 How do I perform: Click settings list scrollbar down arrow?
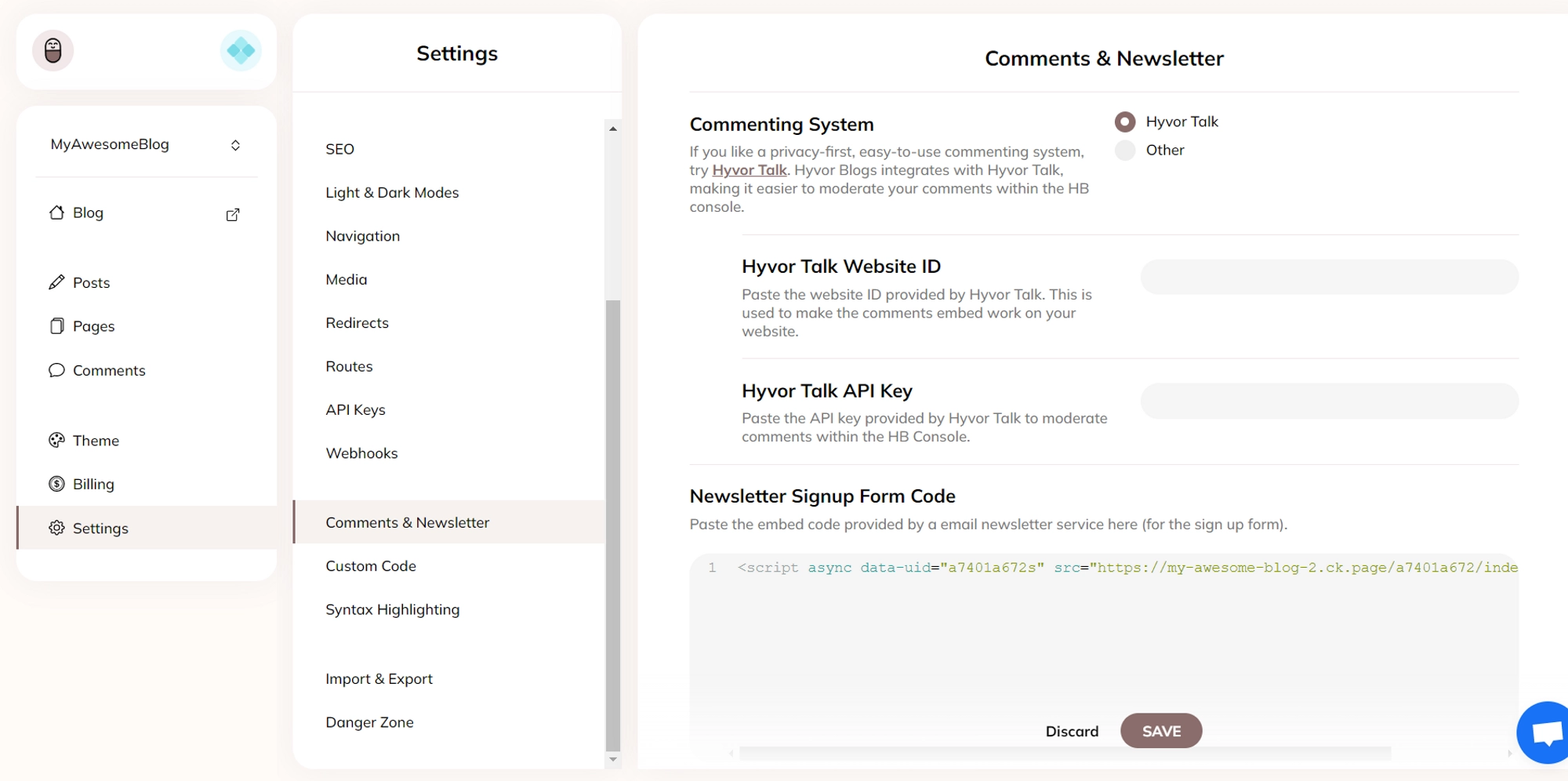click(x=613, y=759)
